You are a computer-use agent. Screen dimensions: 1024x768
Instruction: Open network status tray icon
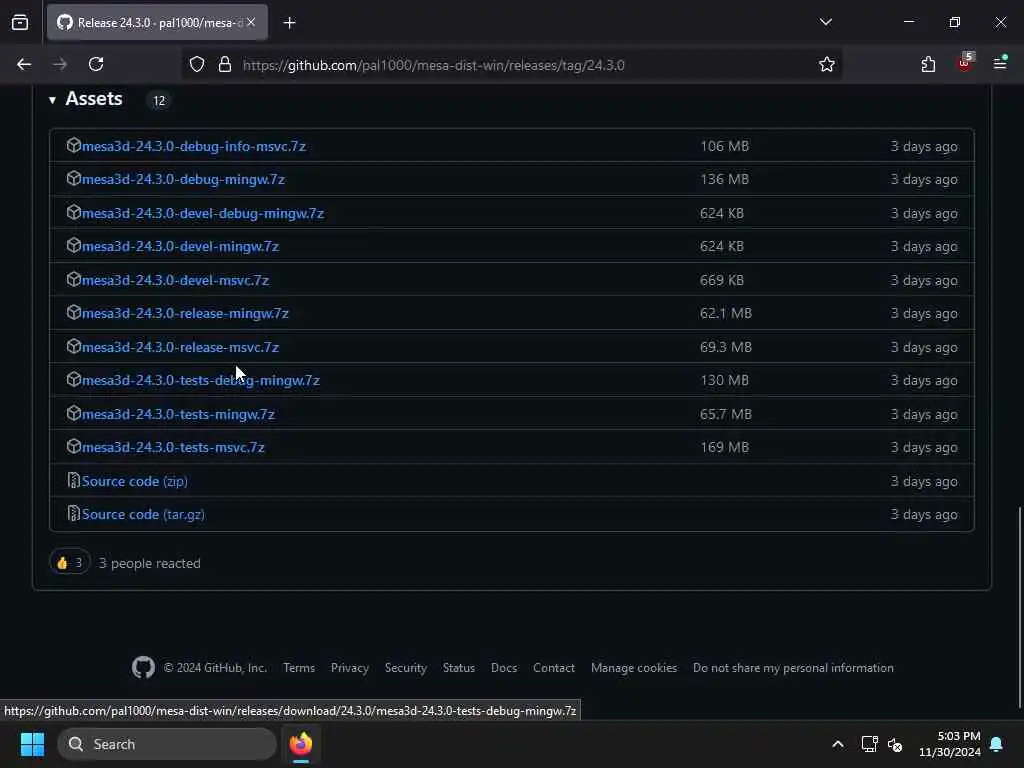(x=869, y=744)
